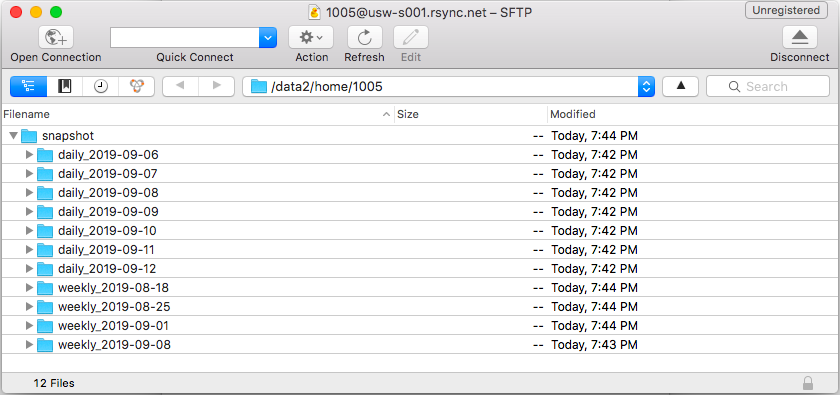Image resolution: width=840 pixels, height=395 pixels.
Task: Click the Open Connection globe icon
Action: (x=56, y=38)
